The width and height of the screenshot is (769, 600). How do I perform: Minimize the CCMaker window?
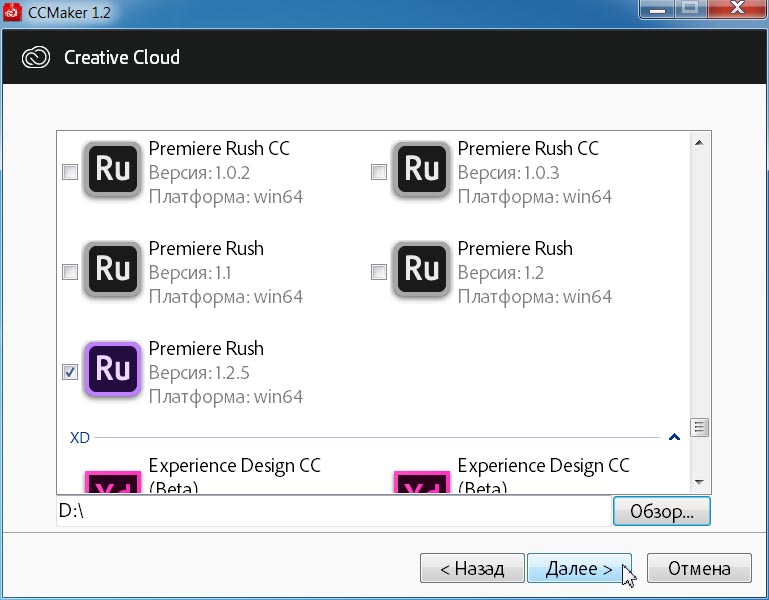pyautogui.click(x=658, y=9)
